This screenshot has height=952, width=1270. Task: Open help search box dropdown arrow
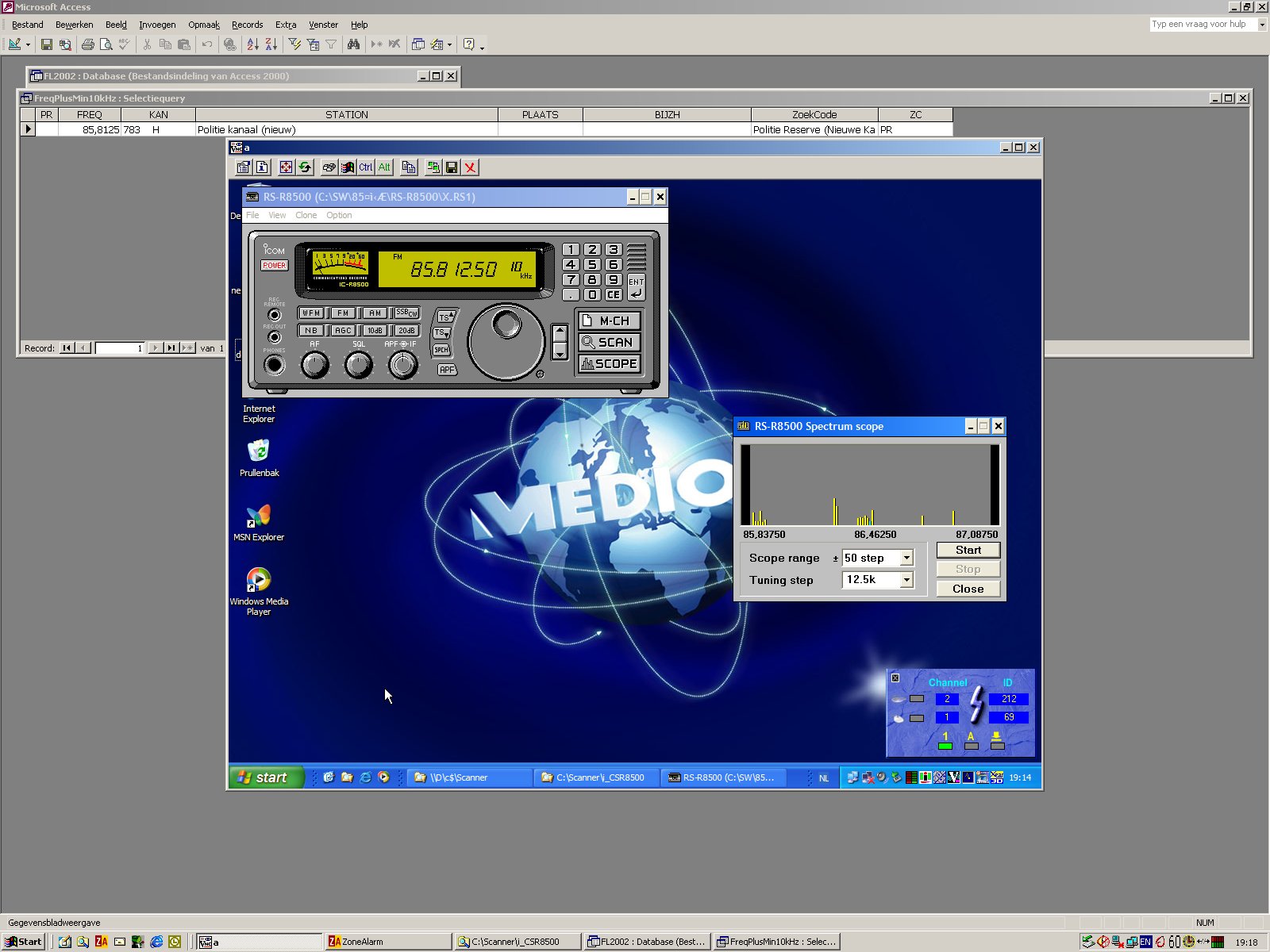pyautogui.click(x=1262, y=25)
